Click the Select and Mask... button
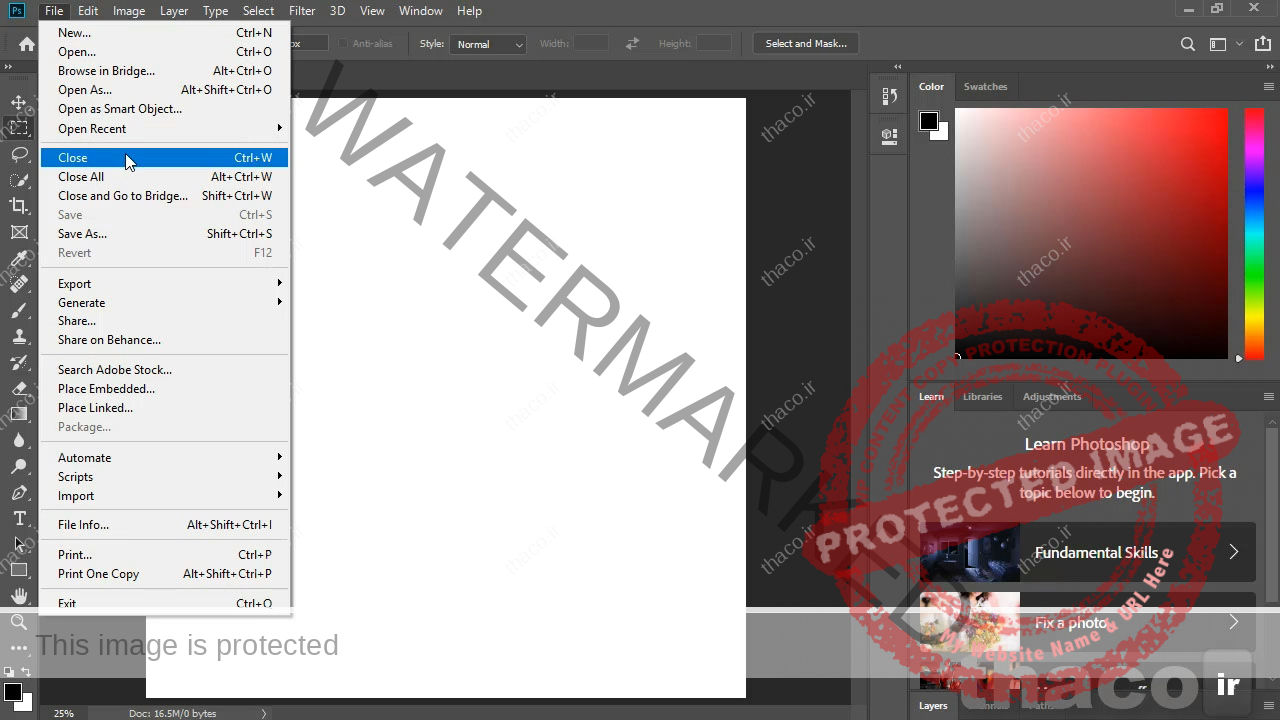The image size is (1280, 720). pyautogui.click(x=806, y=44)
